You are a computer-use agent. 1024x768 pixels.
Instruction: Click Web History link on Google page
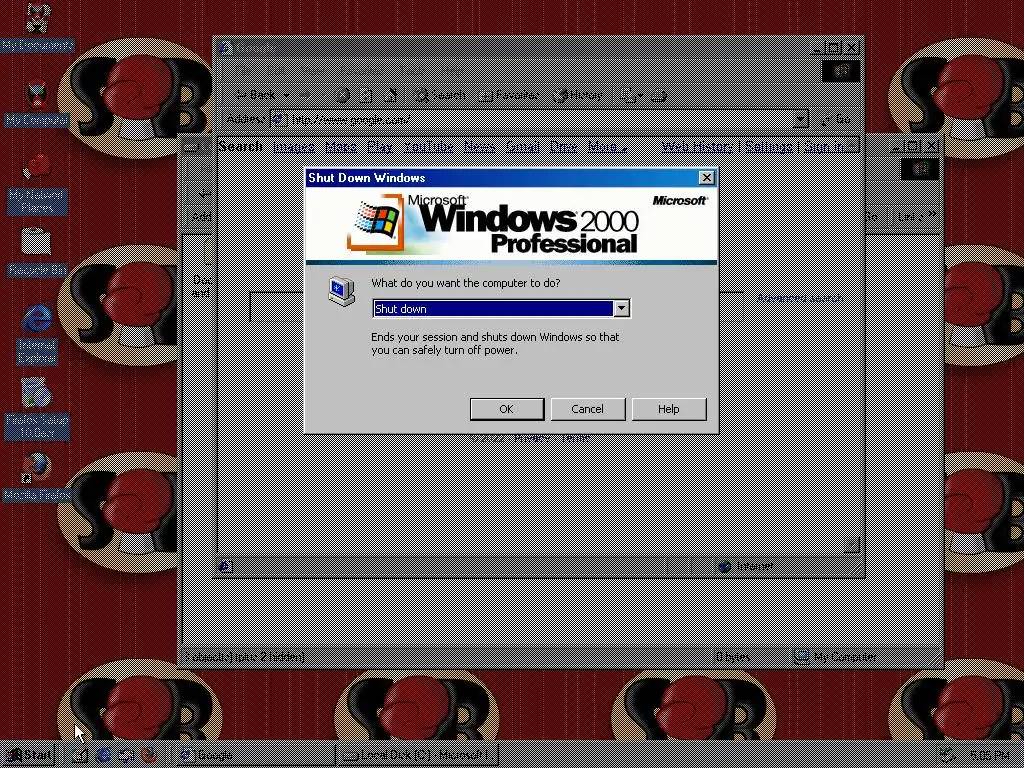pos(697,147)
